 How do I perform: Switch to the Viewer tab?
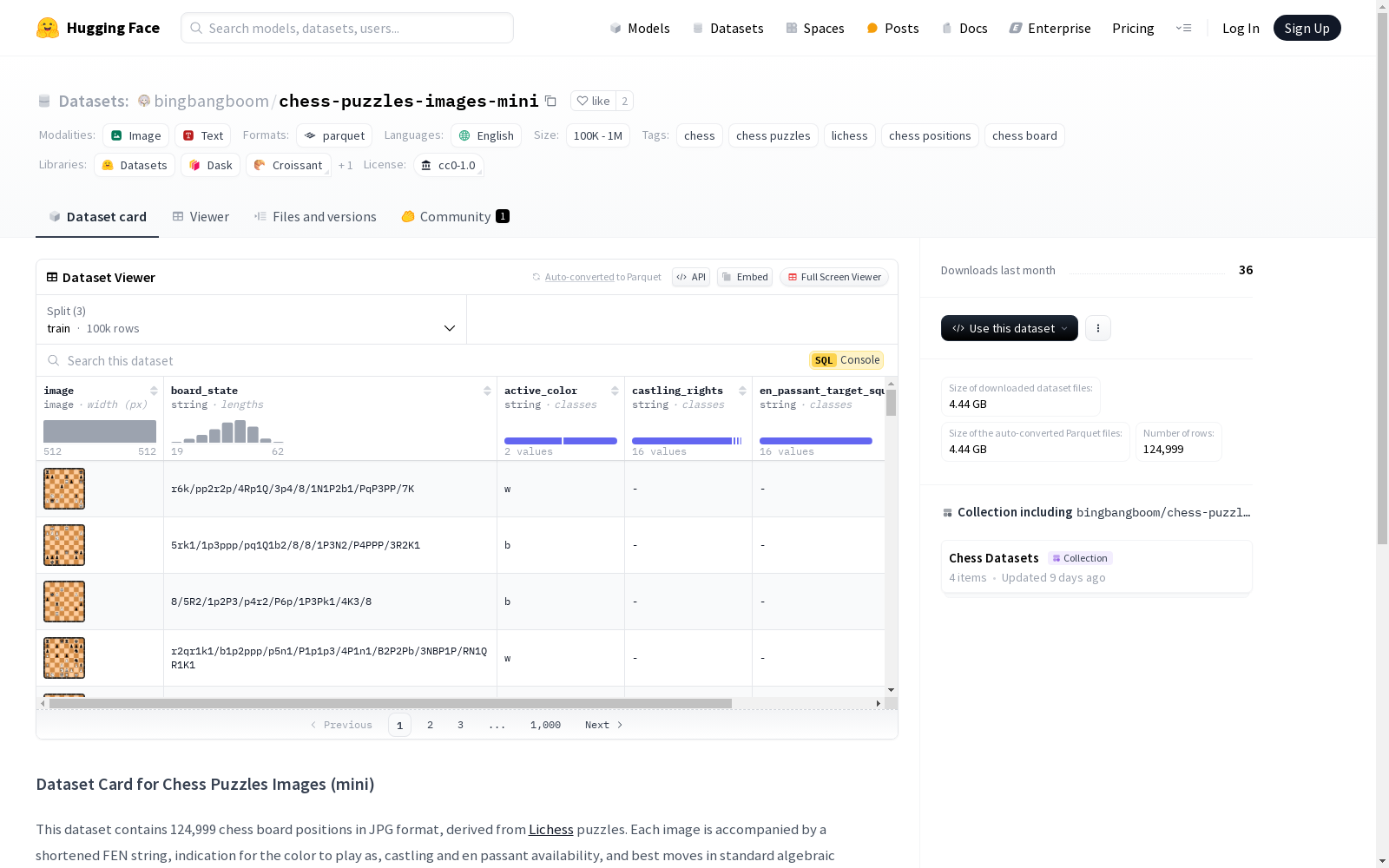[201, 217]
